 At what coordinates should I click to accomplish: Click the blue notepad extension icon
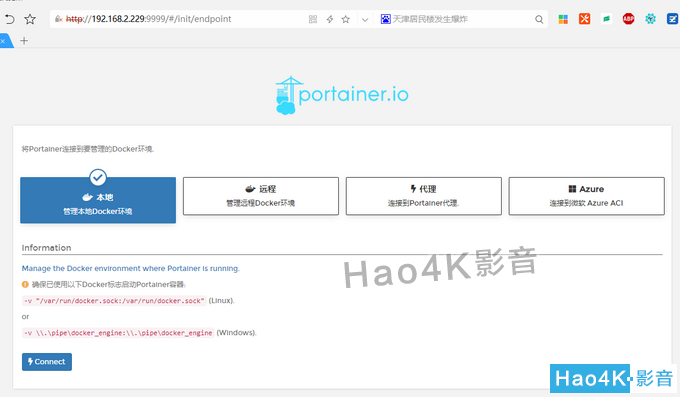672,19
